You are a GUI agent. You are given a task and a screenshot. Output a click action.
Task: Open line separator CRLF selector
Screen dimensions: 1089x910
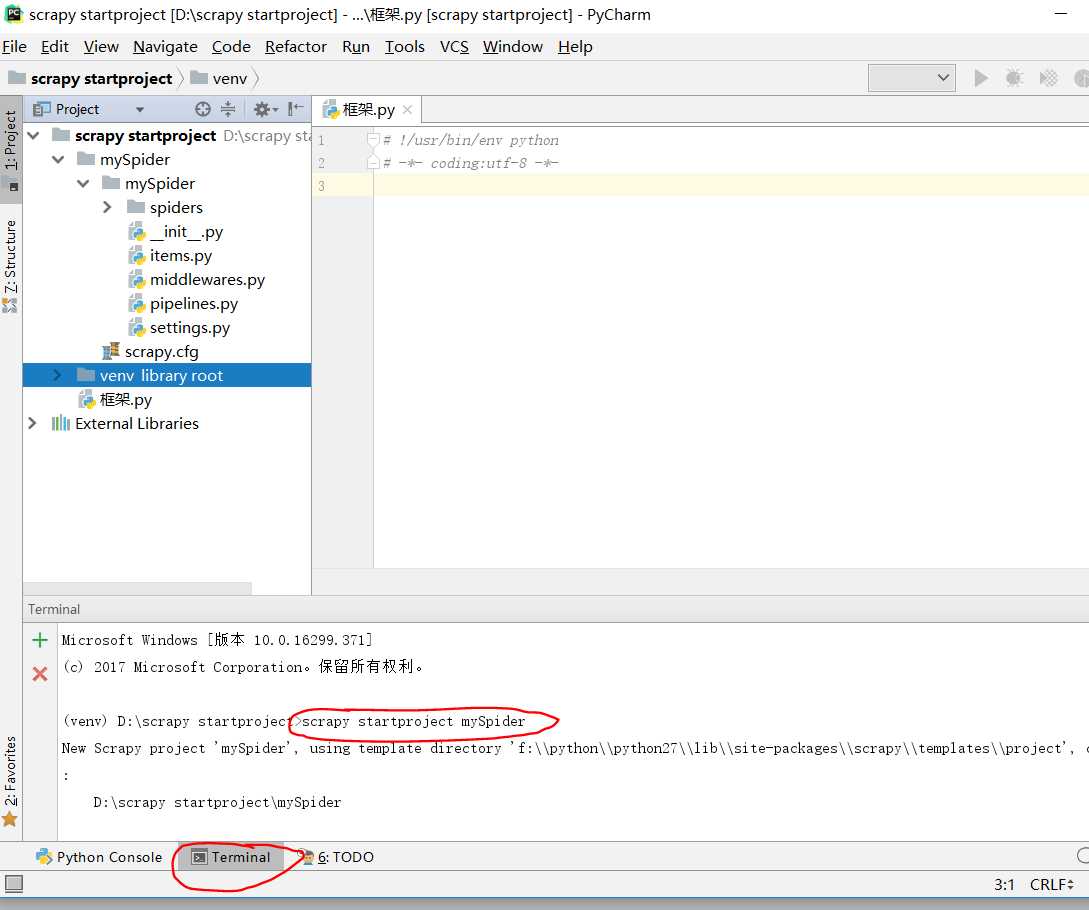pos(1052,884)
